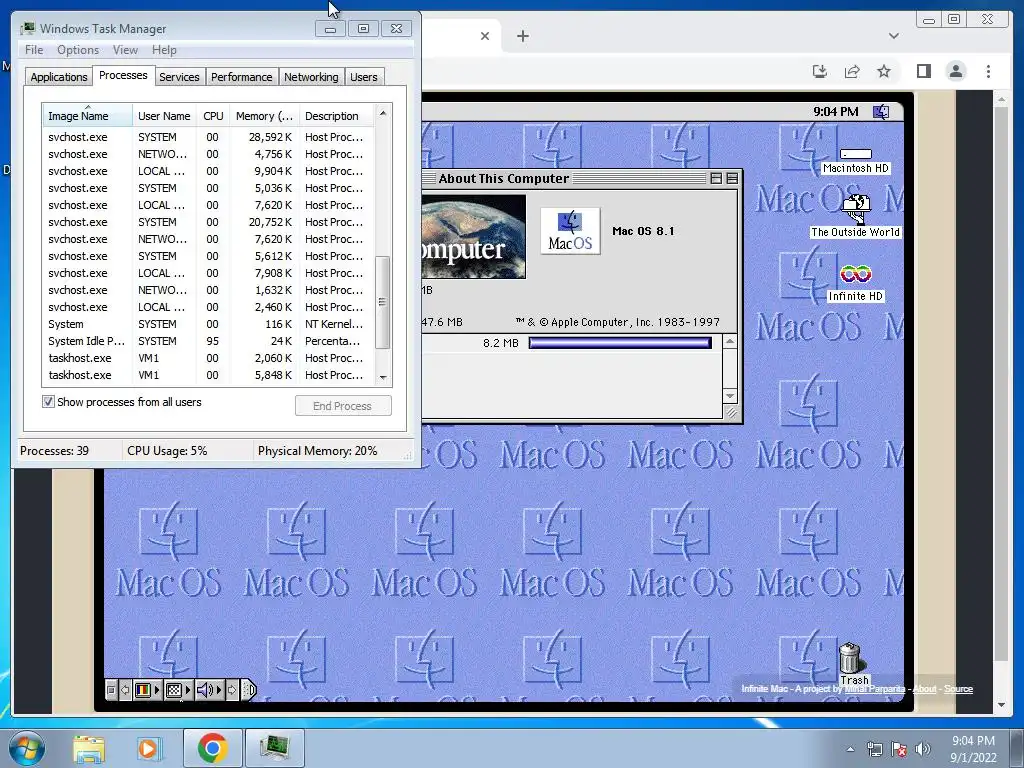
Task: Open the Chrome profile avatar icon
Action: click(955, 71)
